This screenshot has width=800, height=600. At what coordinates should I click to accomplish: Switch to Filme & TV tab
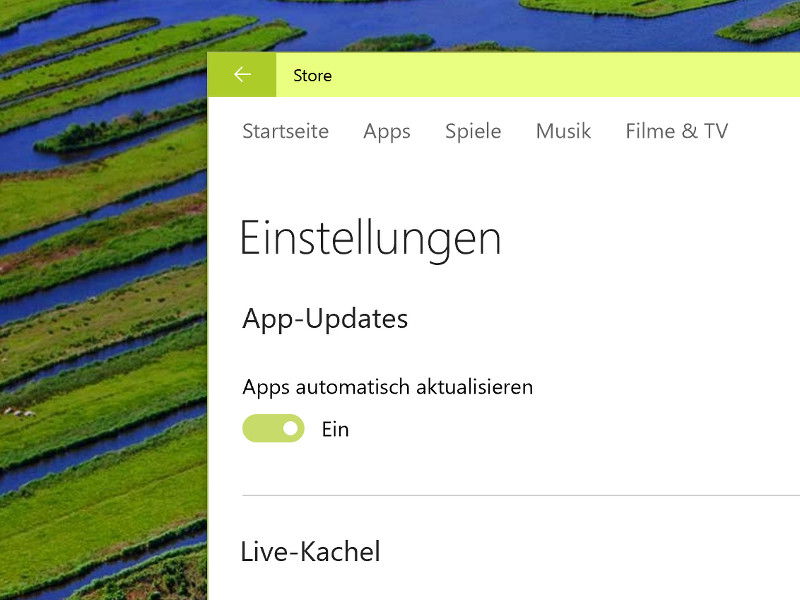(677, 131)
